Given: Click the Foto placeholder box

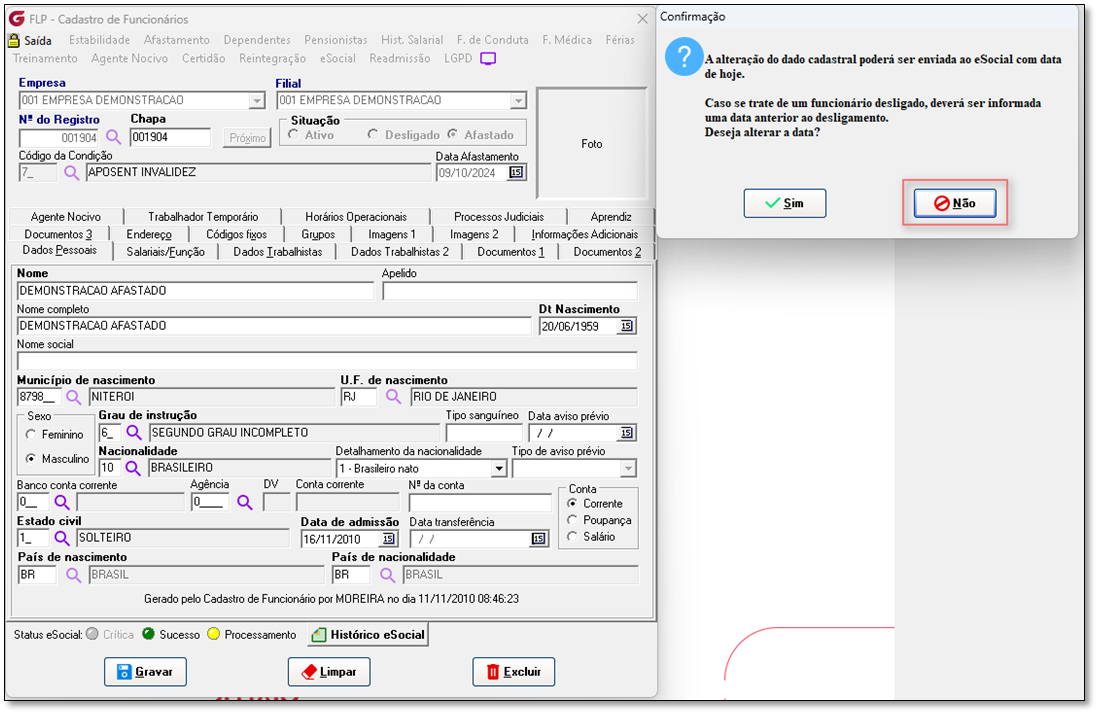Looking at the screenshot, I should tap(592, 143).
